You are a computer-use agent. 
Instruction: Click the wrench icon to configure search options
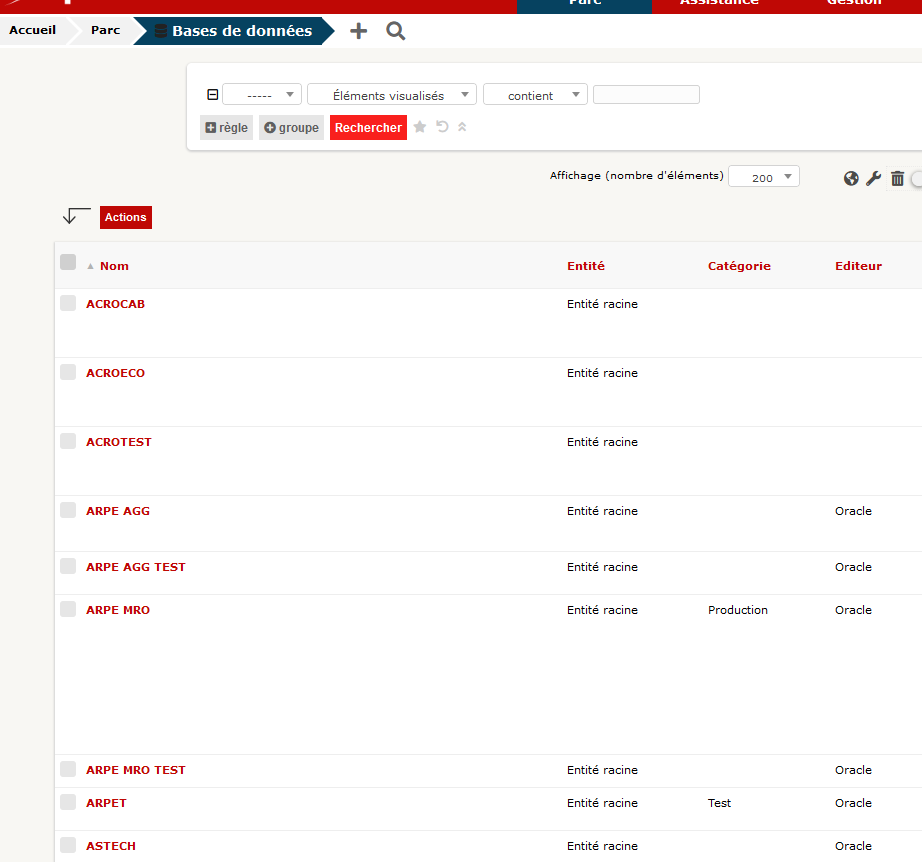(874, 177)
